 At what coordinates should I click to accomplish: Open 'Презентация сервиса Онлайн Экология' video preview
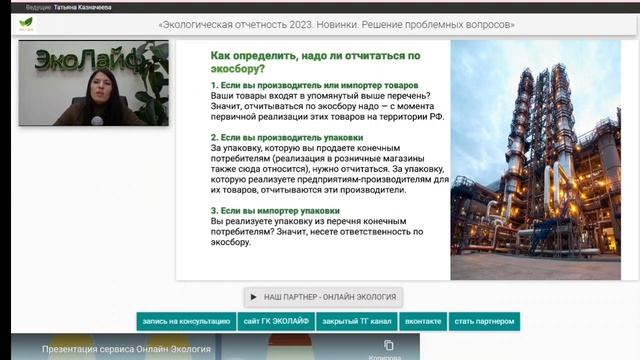(x=215, y=347)
